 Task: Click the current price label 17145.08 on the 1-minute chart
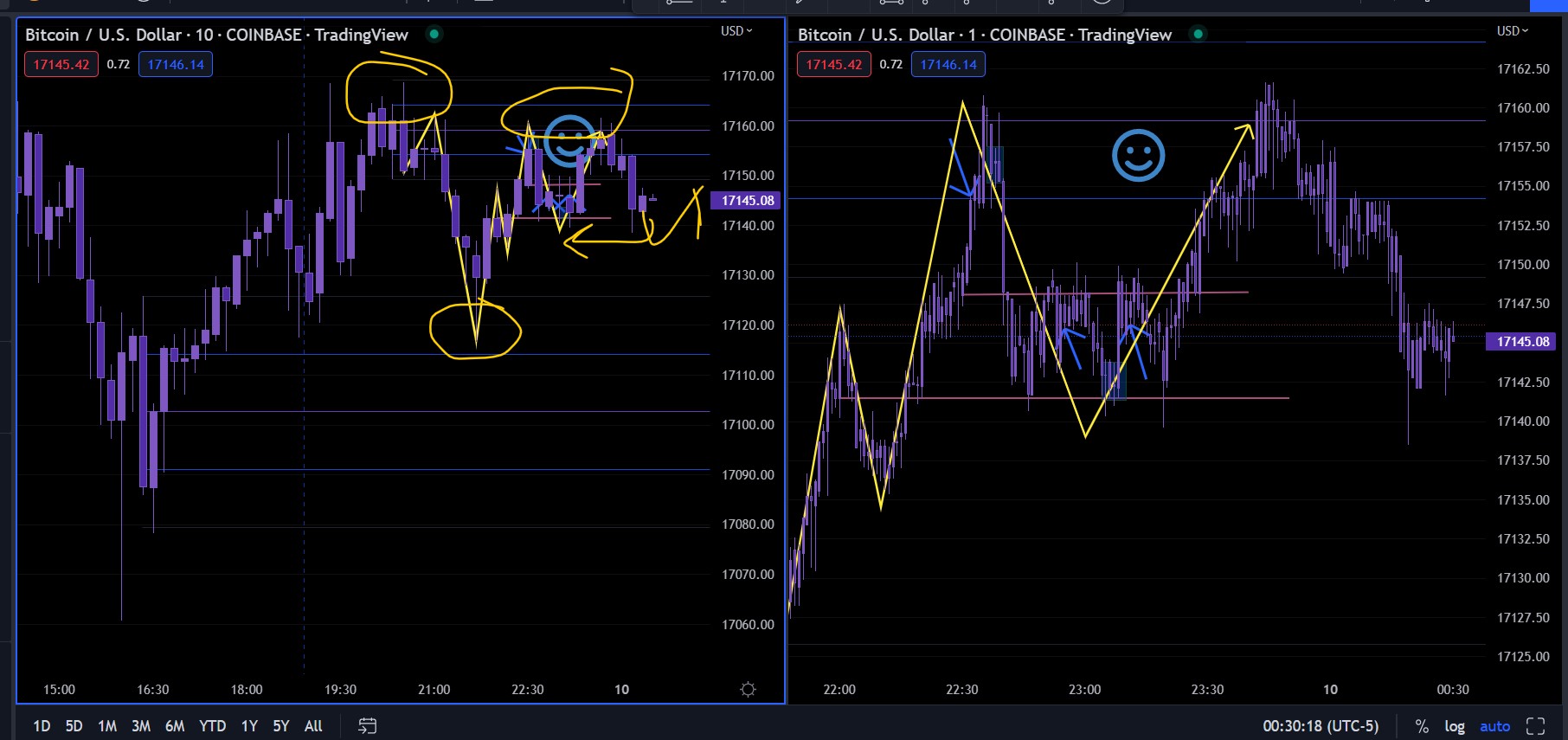1521,342
